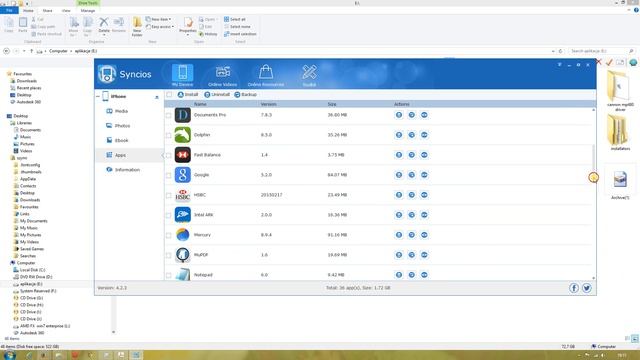
Task: Toggle the select-all checkbox beside Install
Action: point(169,95)
